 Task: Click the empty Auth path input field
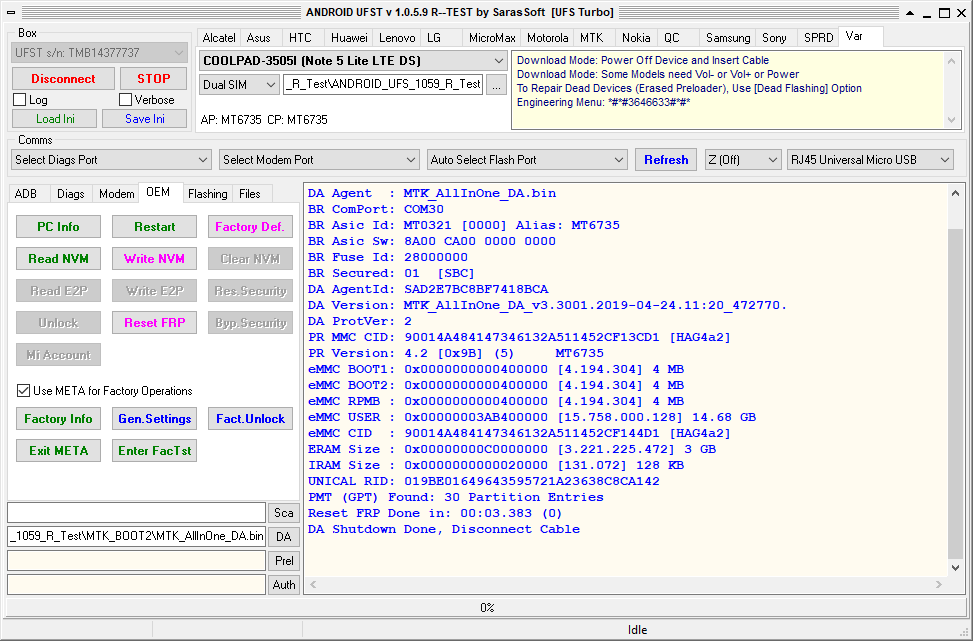pyautogui.click(x=137, y=585)
